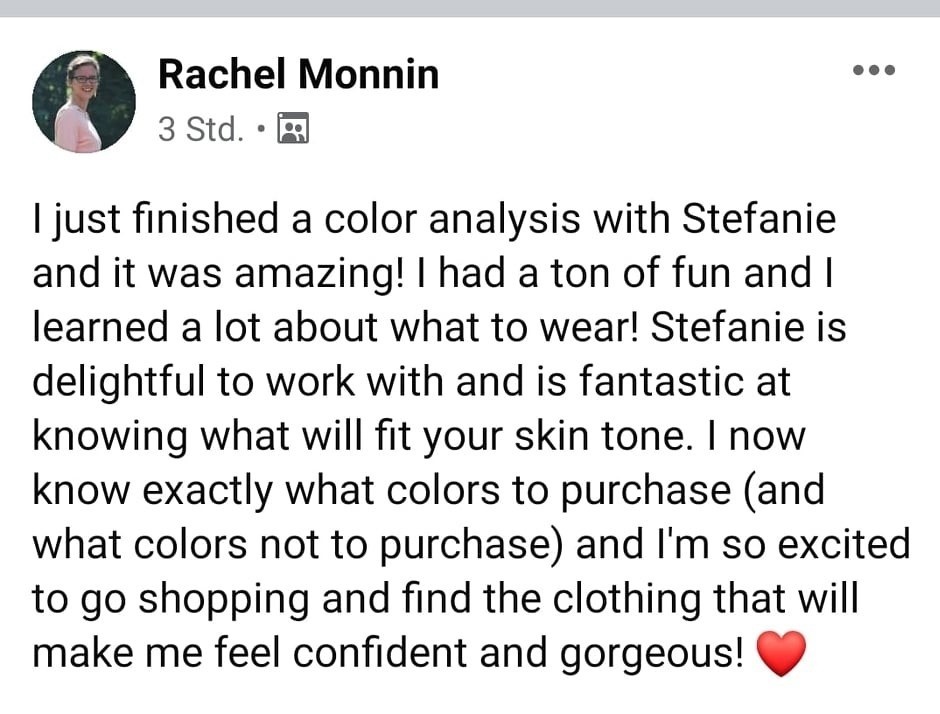
Task: Click "Stefanie" in the first line
Action: click(x=759, y=220)
